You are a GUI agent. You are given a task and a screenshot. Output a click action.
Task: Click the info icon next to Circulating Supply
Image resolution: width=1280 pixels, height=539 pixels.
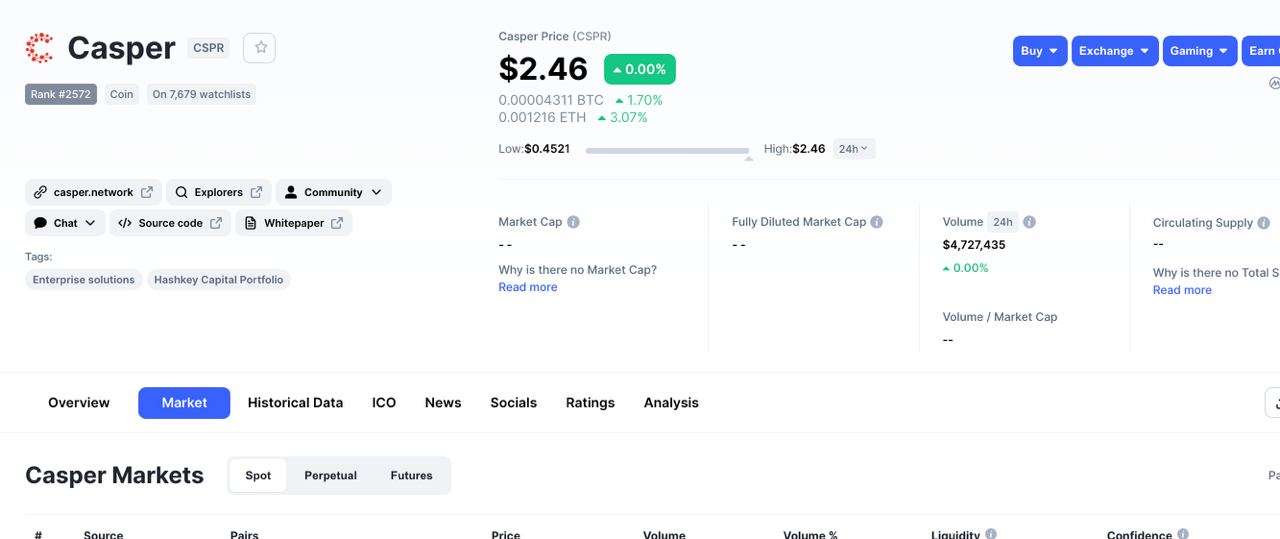(1263, 223)
